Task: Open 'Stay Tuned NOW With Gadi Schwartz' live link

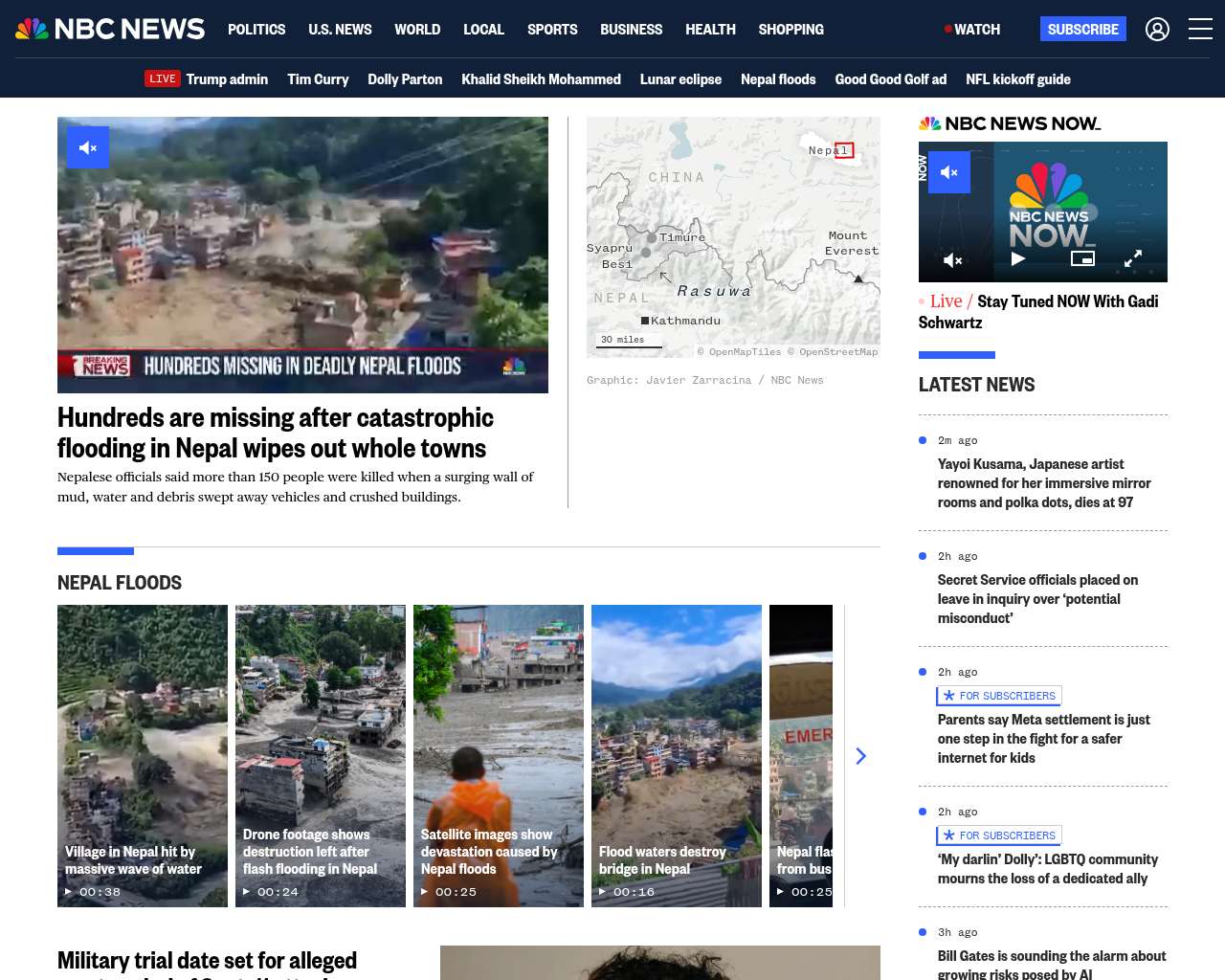Action: coord(1038,312)
